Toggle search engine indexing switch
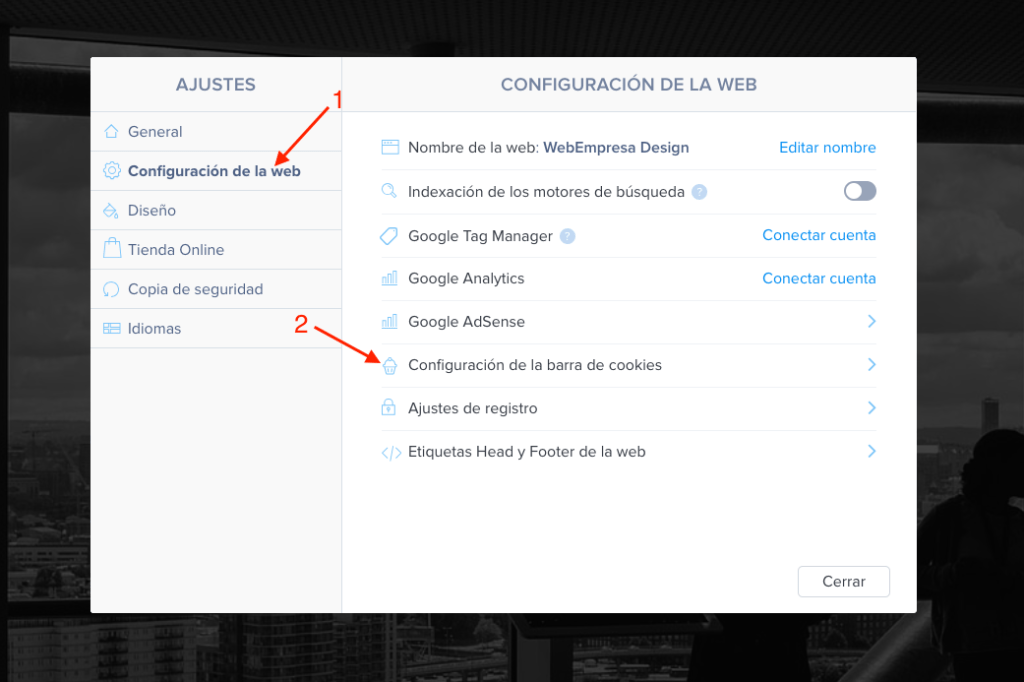 [859, 191]
